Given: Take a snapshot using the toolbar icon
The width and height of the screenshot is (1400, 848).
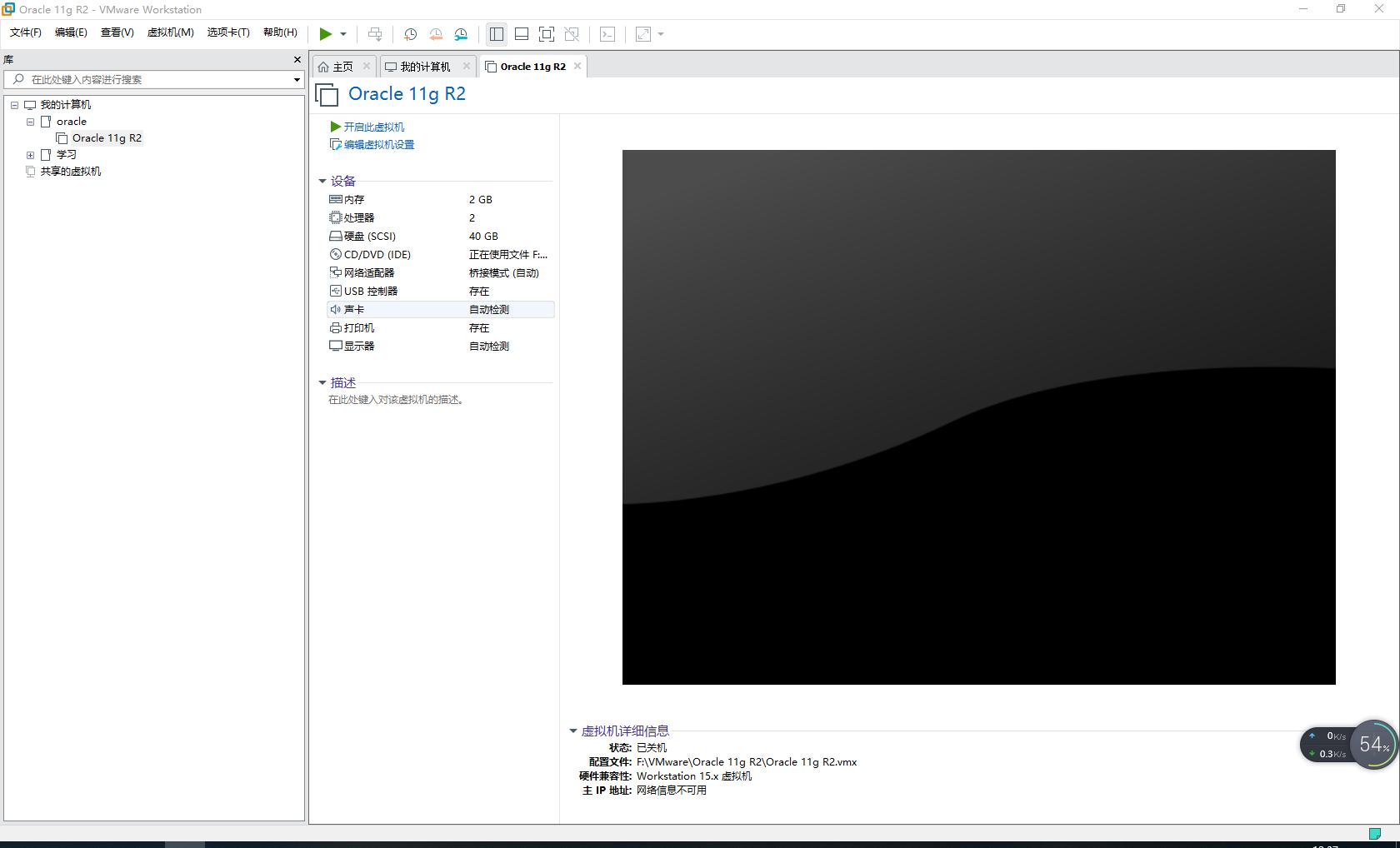Looking at the screenshot, I should (409, 34).
